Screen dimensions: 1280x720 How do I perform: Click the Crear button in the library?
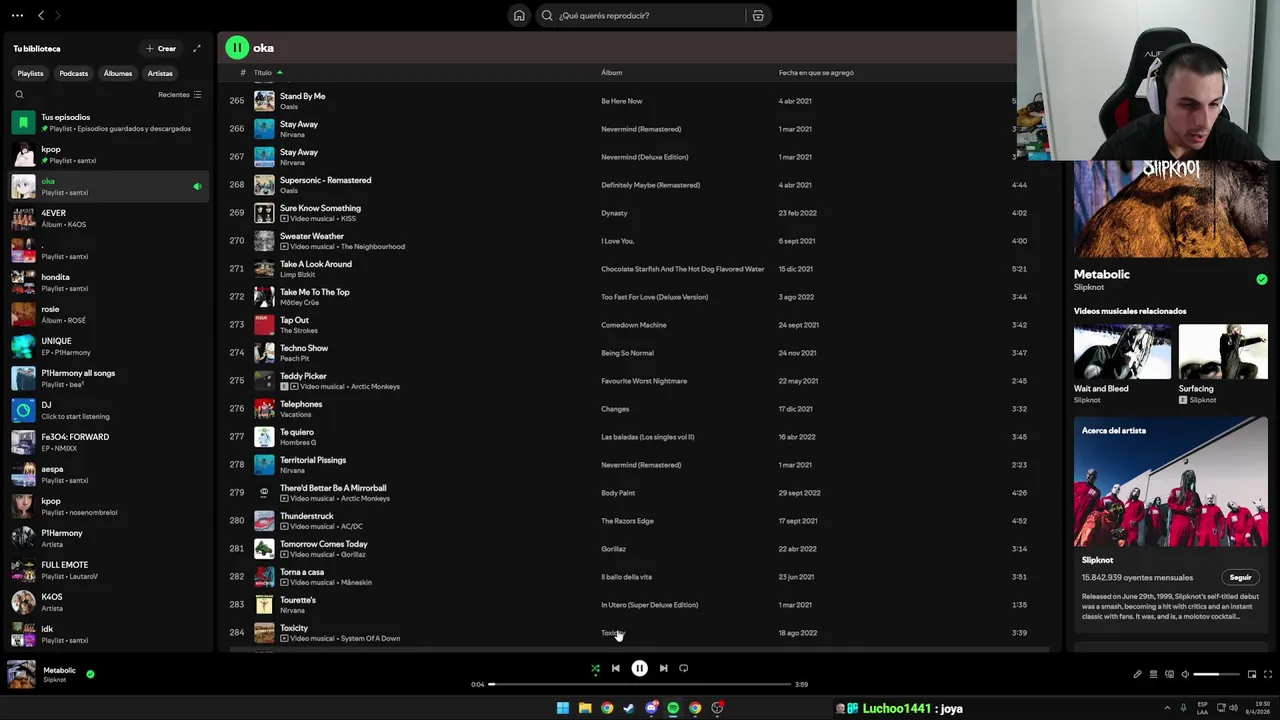point(160,48)
